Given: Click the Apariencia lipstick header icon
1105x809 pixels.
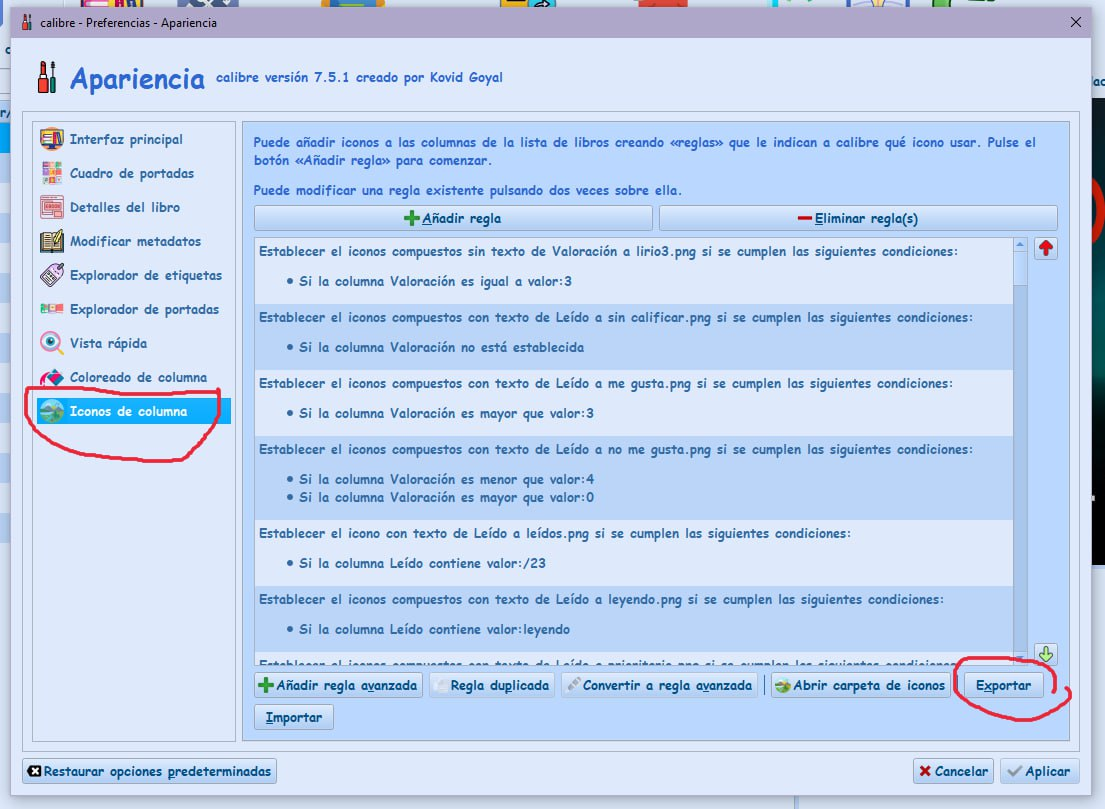Looking at the screenshot, I should pos(47,78).
